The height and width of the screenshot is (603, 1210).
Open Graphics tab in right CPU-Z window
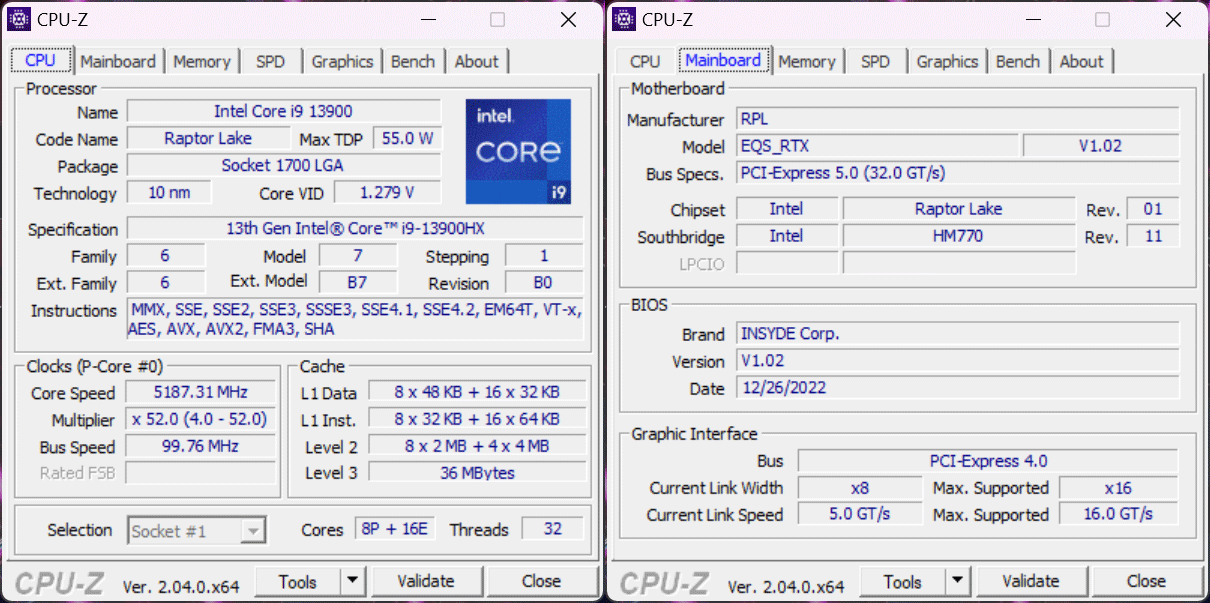947,61
